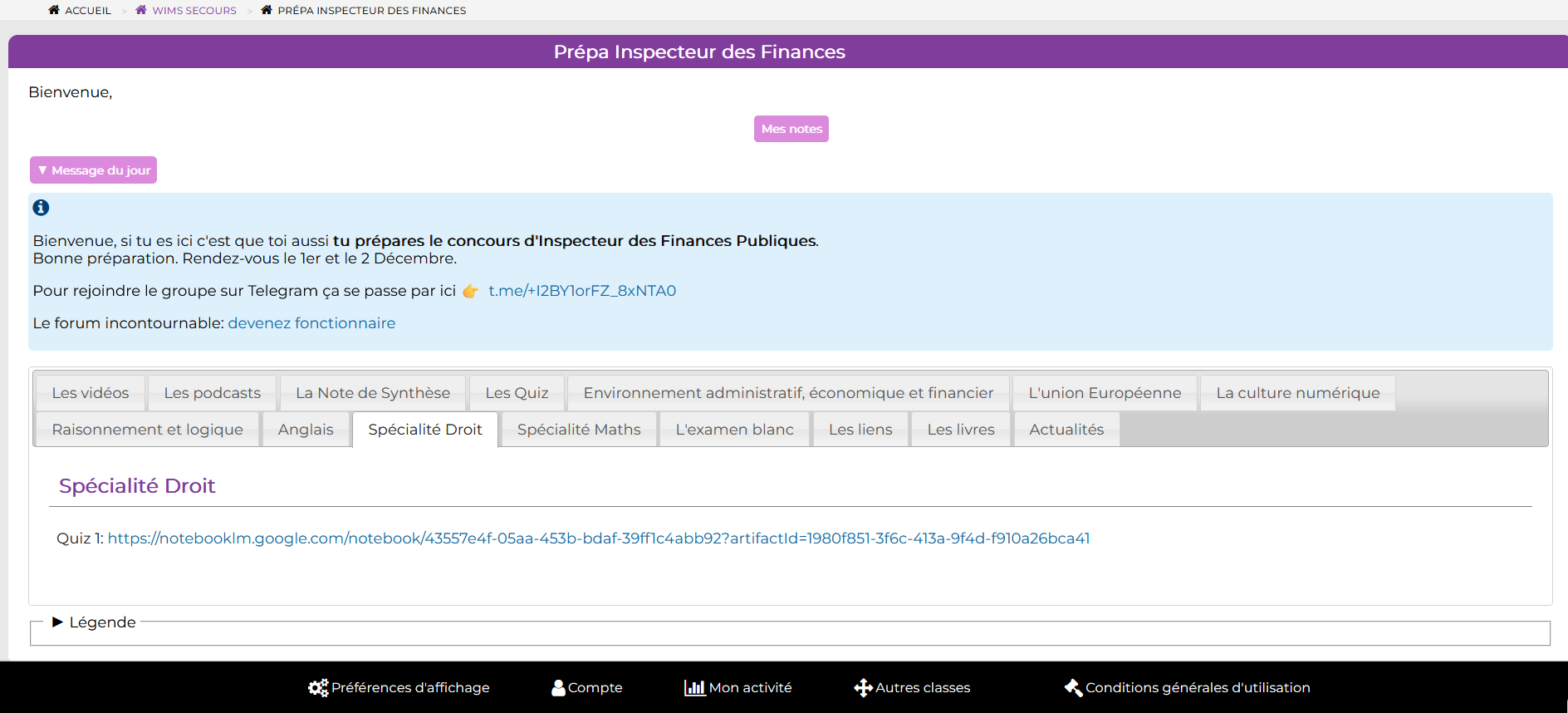Click the user icon for Compte
The image size is (1568, 713).
pyautogui.click(x=558, y=688)
